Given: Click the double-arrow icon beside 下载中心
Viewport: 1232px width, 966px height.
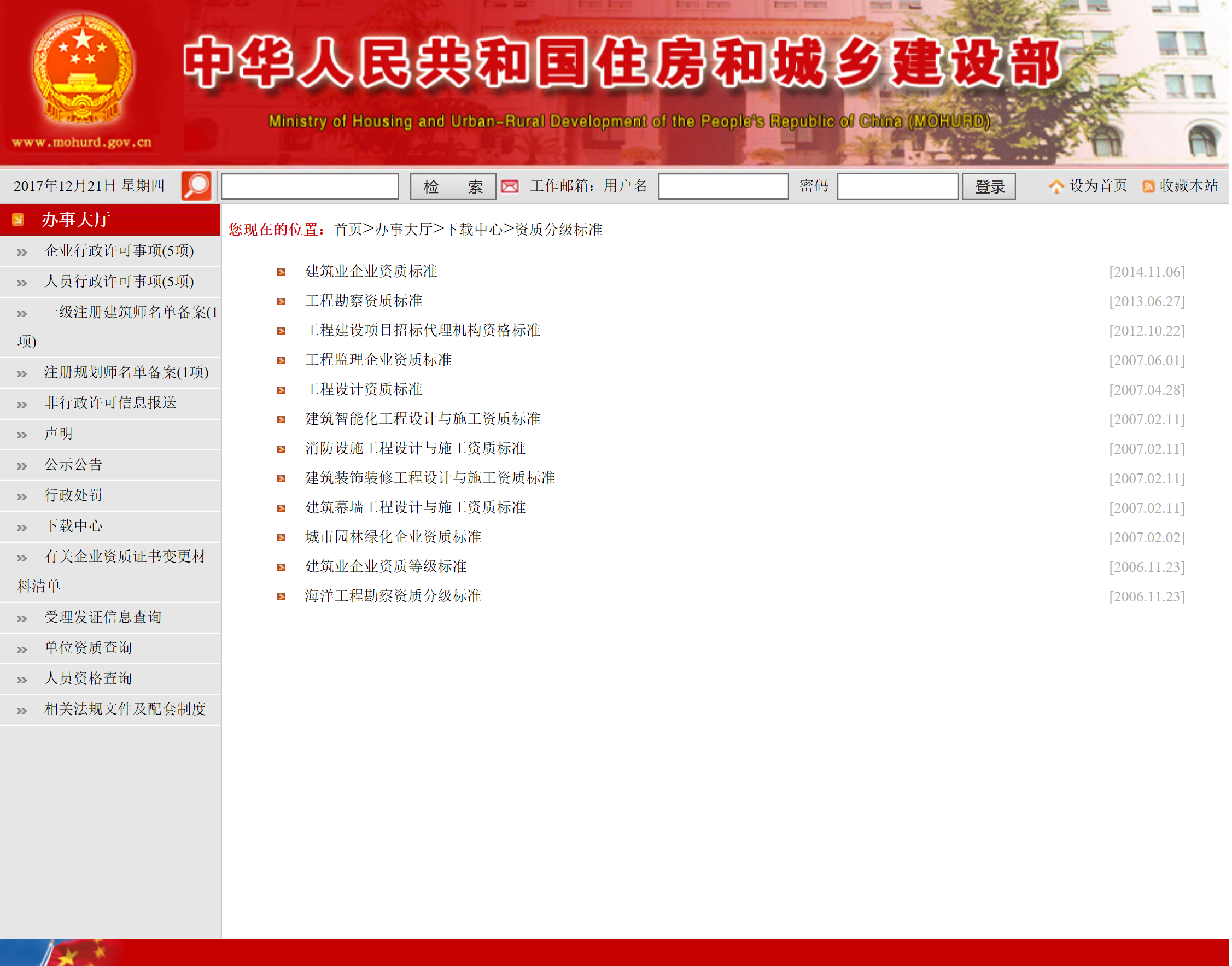Looking at the screenshot, I should (22, 528).
